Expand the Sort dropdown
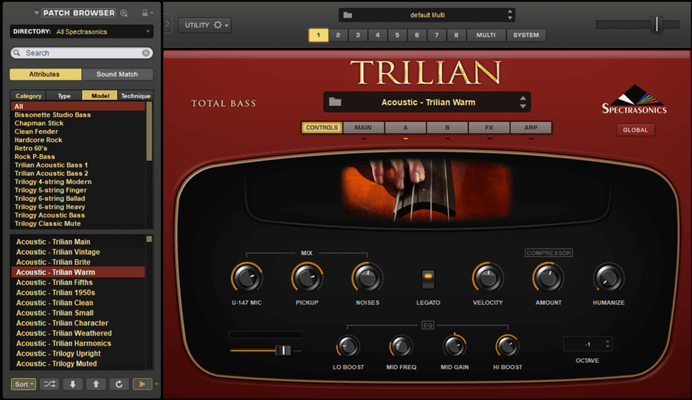Image resolution: width=692 pixels, height=400 pixels. click(24, 383)
